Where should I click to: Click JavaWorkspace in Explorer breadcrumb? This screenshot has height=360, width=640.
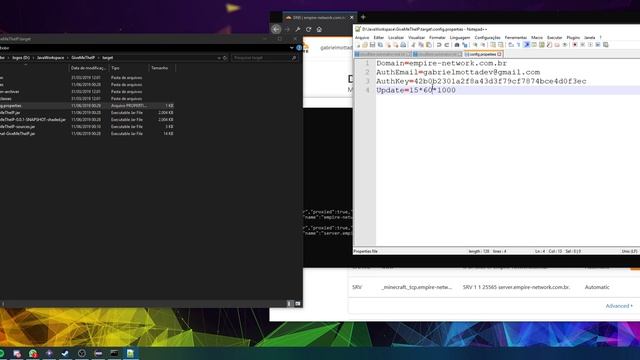[50, 58]
